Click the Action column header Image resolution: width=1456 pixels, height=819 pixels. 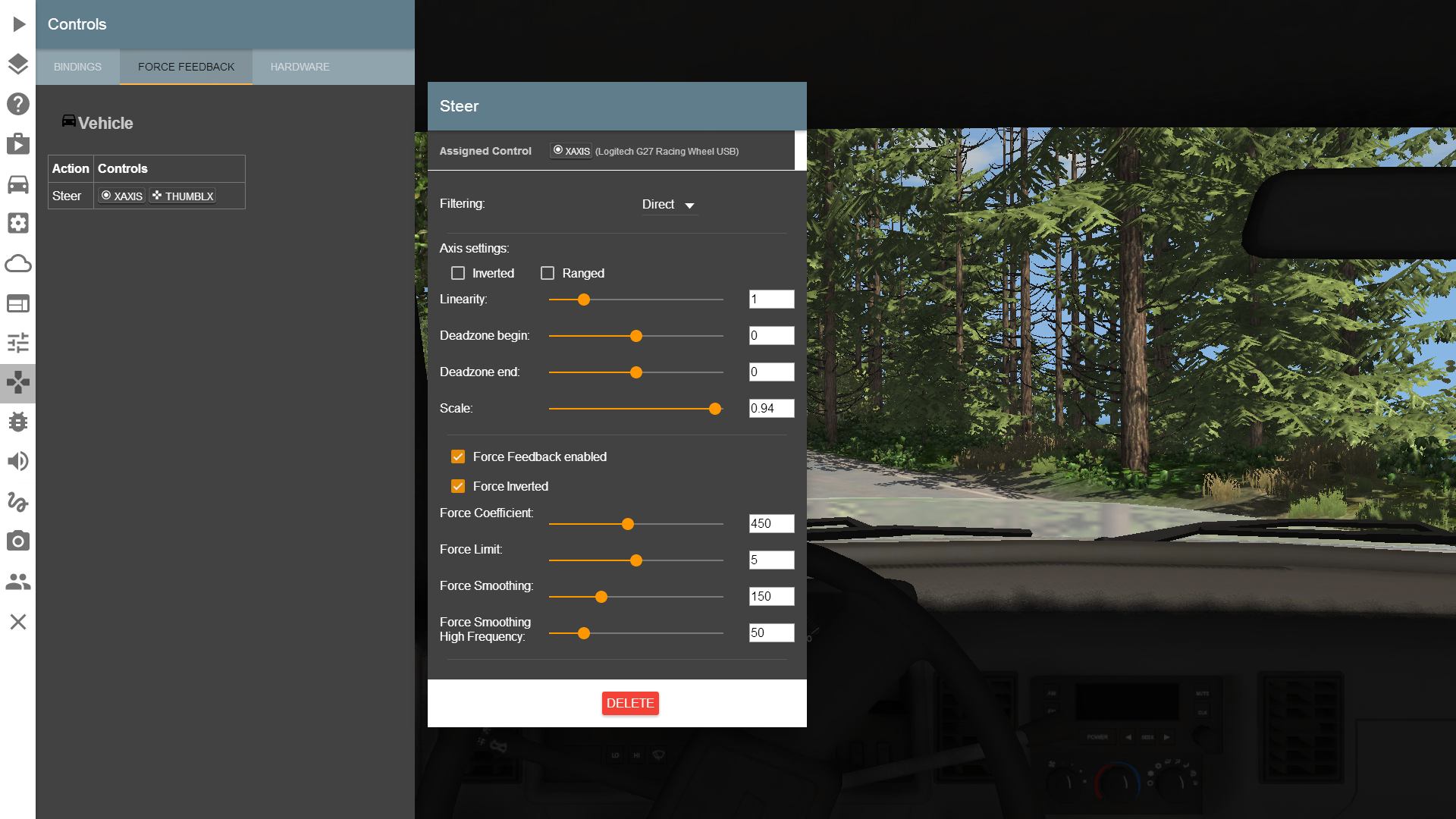tap(71, 168)
